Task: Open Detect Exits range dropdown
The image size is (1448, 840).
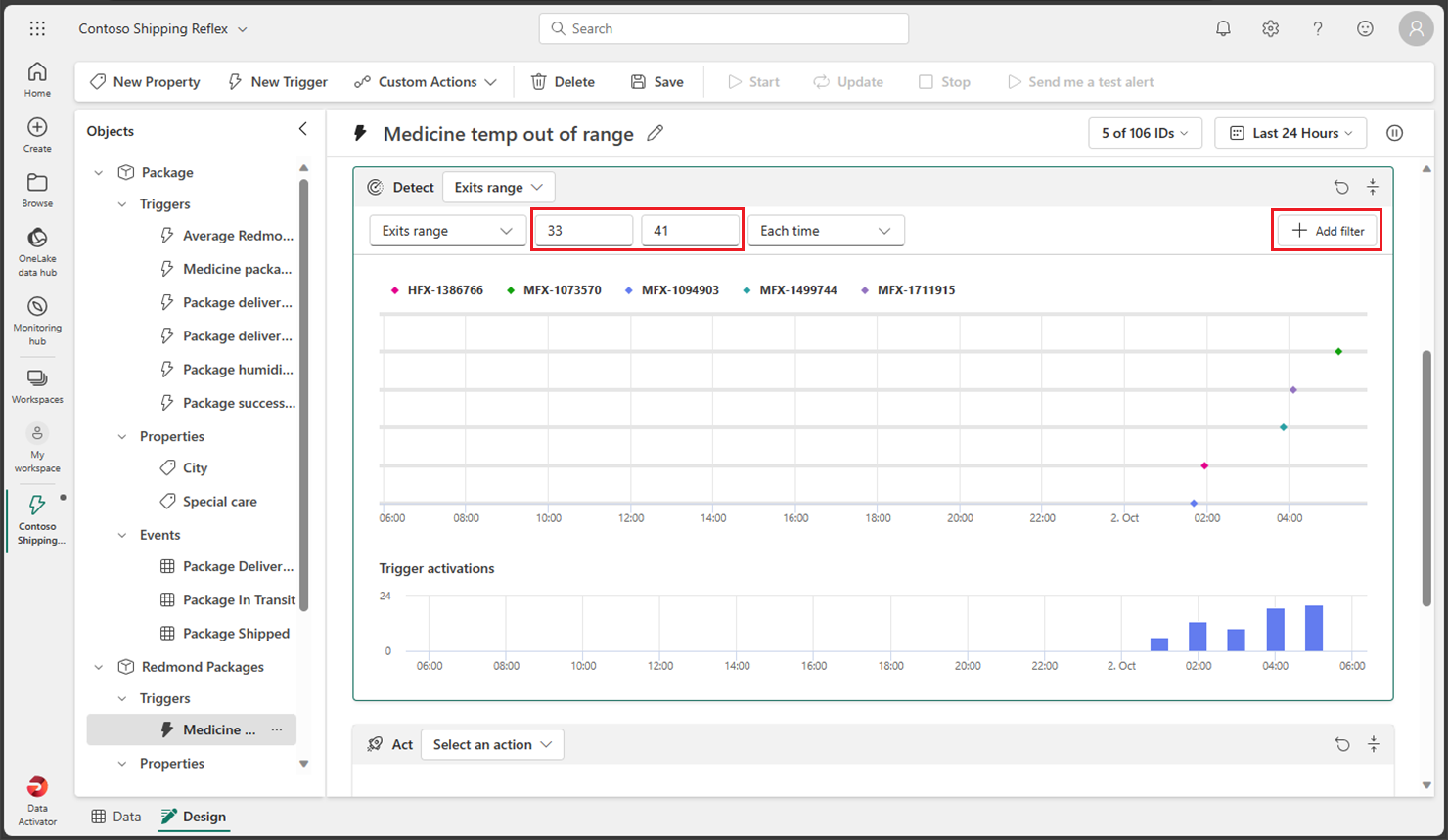Action: click(x=499, y=187)
